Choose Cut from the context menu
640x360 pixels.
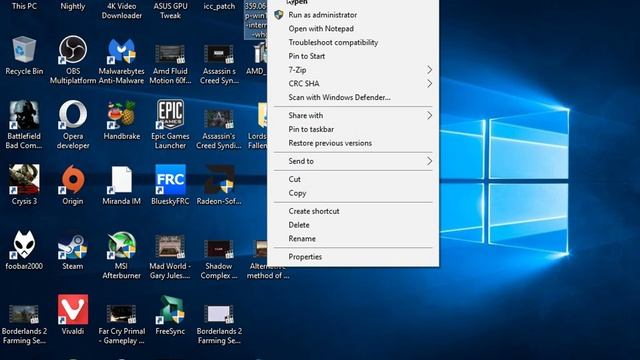pyautogui.click(x=353, y=179)
